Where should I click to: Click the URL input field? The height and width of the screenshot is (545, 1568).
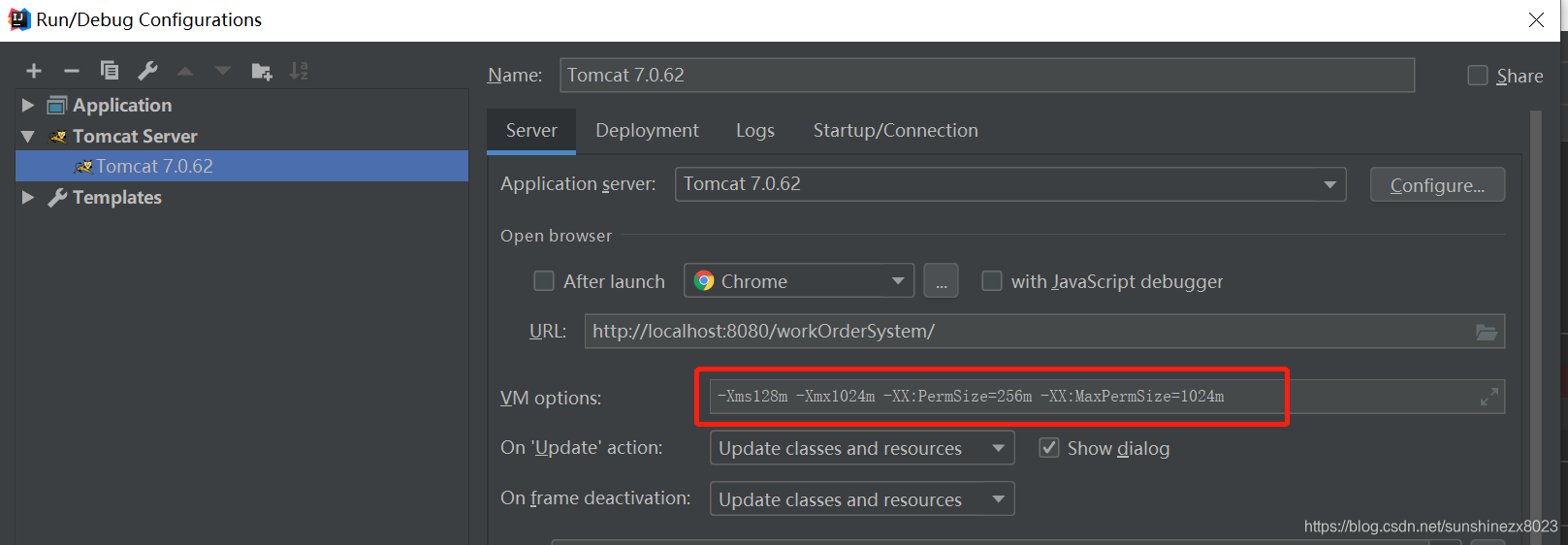(1044, 332)
